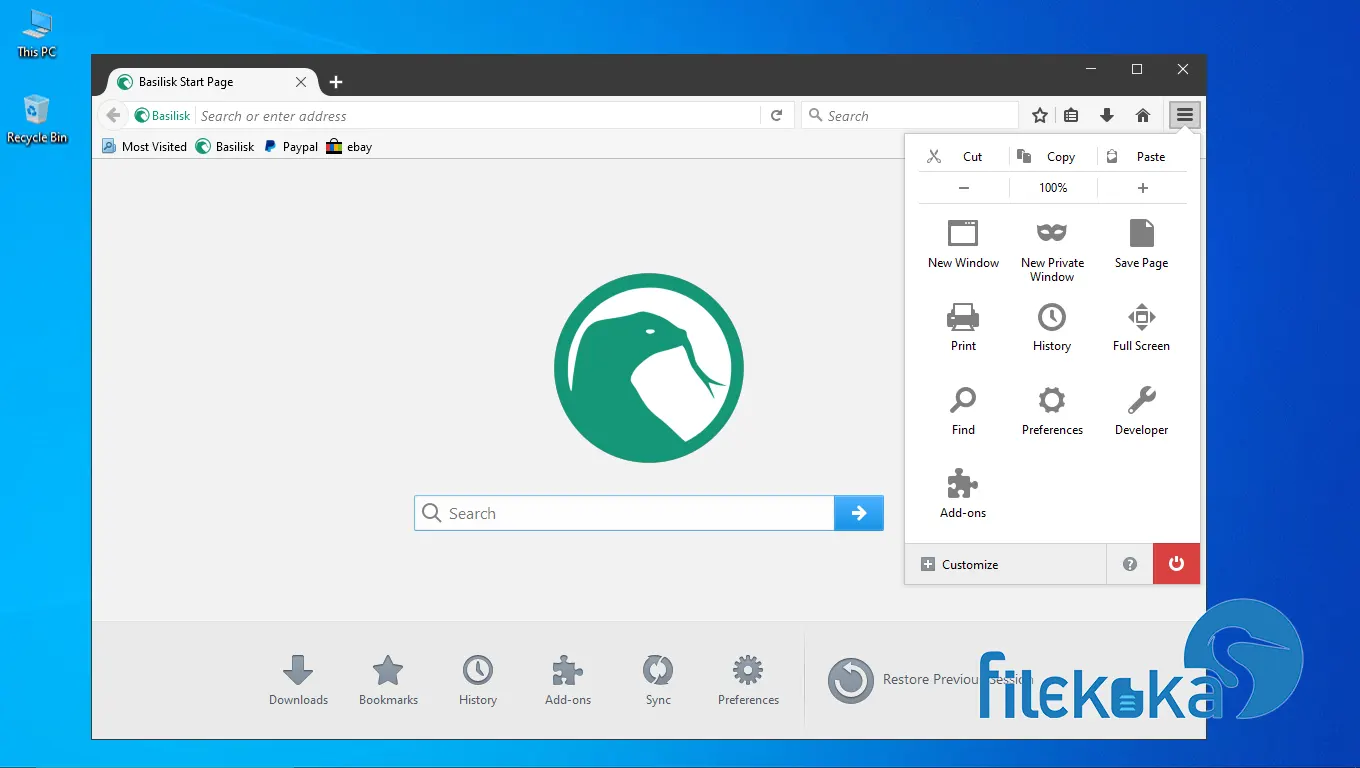The height and width of the screenshot is (768, 1360).
Task: Open Add-ons on the start page
Action: coord(568,680)
